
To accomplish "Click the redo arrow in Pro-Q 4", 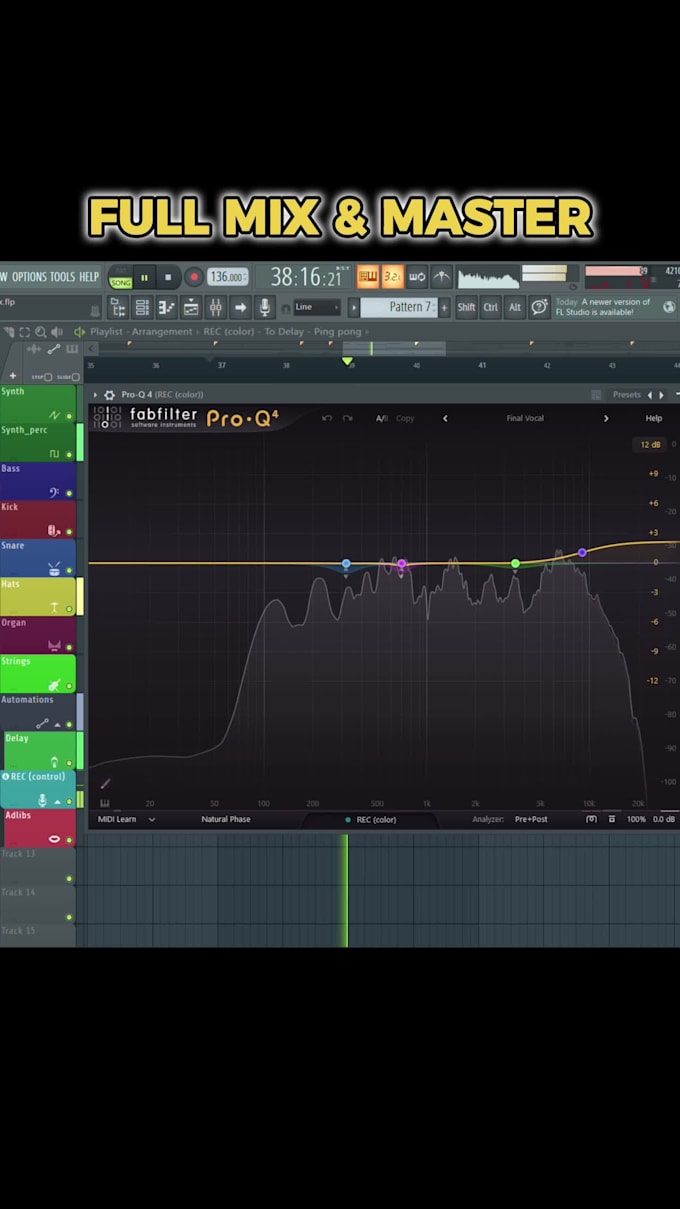I will 347,418.
